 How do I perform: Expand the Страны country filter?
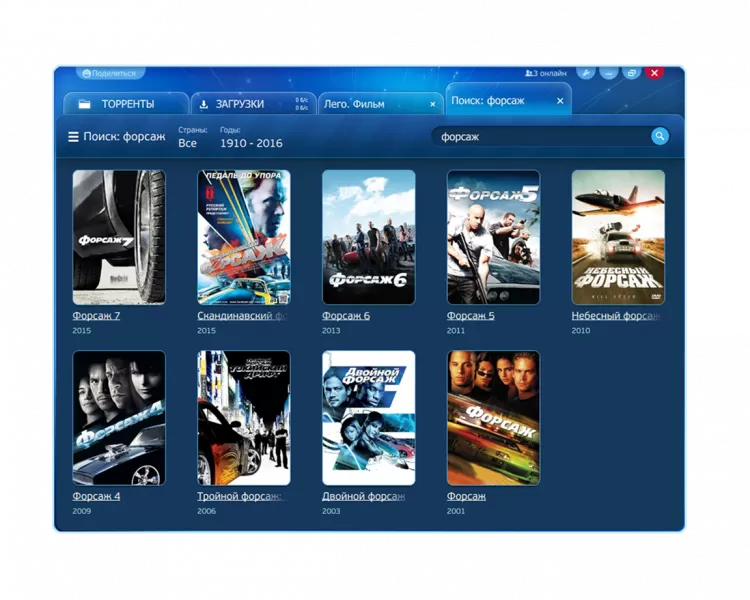(x=188, y=143)
